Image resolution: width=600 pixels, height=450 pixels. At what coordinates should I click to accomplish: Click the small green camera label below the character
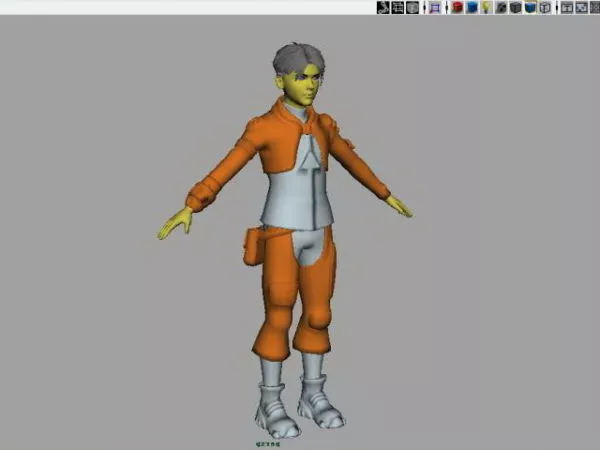coord(268,444)
